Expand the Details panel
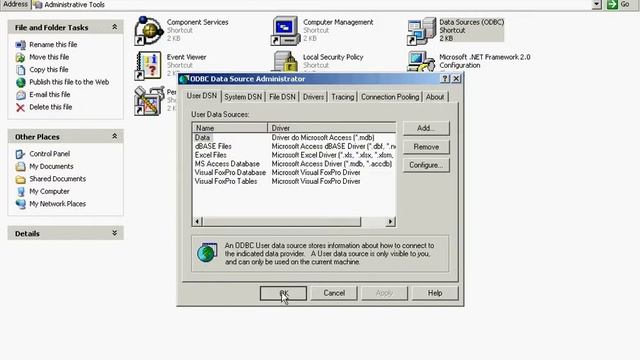This screenshot has height=360, width=640. 115,233
